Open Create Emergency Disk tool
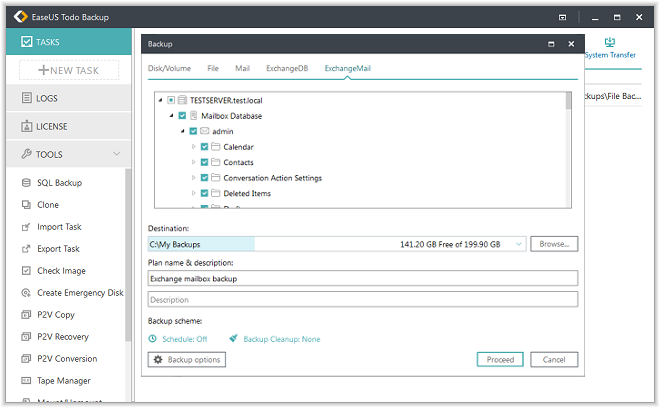Image resolution: width=660 pixels, height=408 pixels. click(x=80, y=293)
